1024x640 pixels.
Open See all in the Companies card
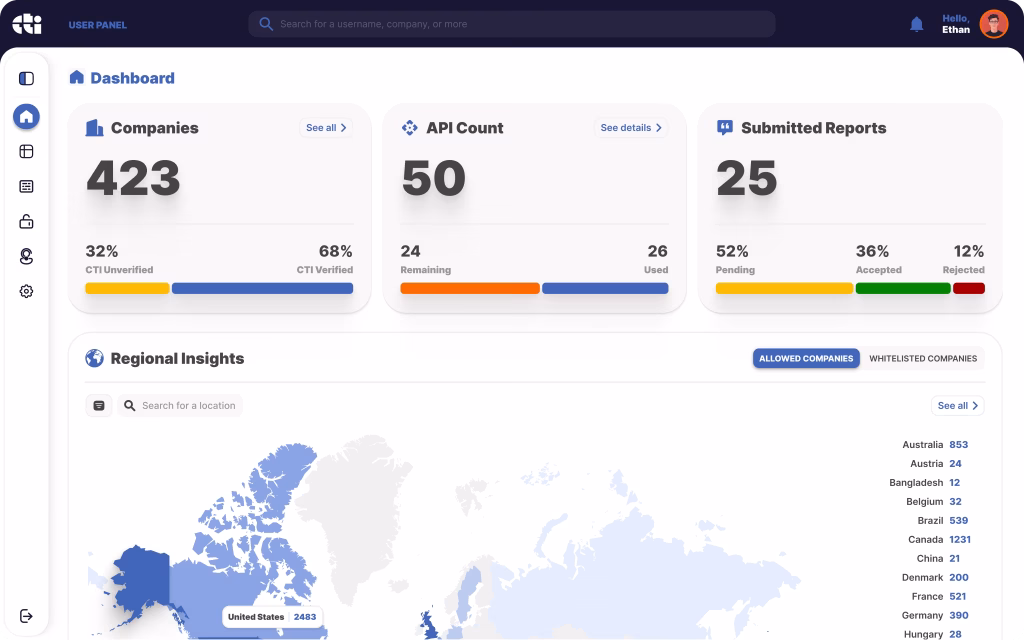pos(326,127)
